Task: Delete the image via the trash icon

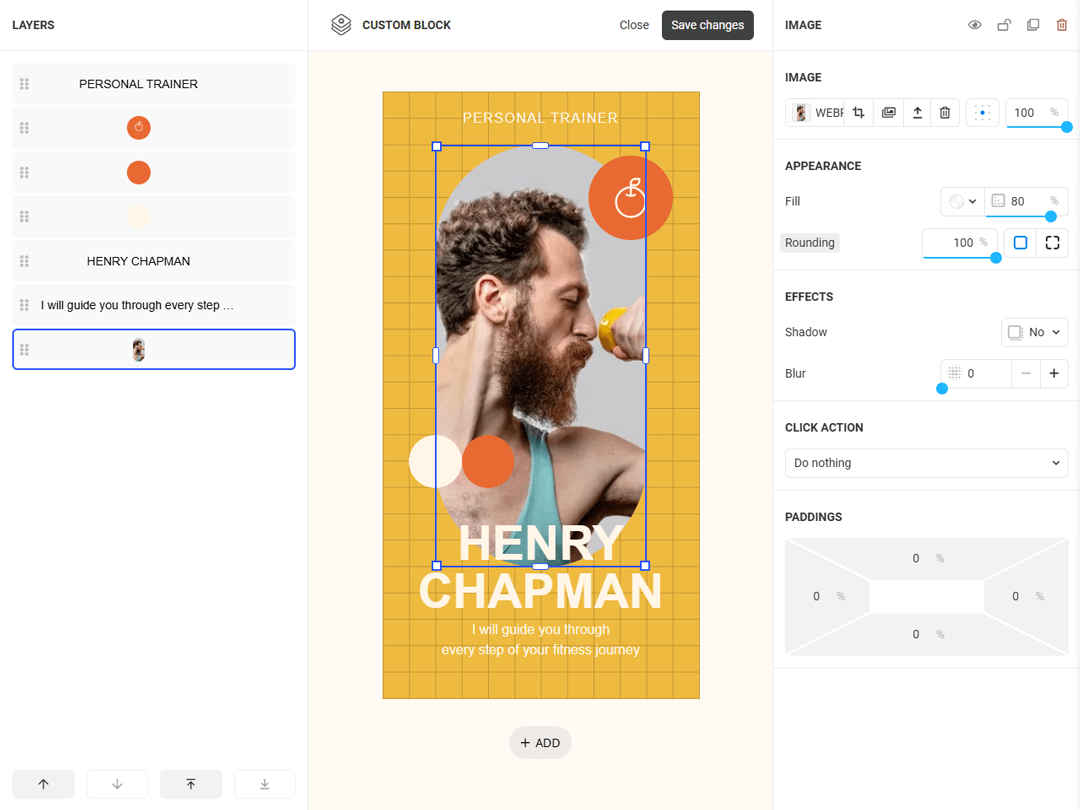Action: (x=945, y=112)
